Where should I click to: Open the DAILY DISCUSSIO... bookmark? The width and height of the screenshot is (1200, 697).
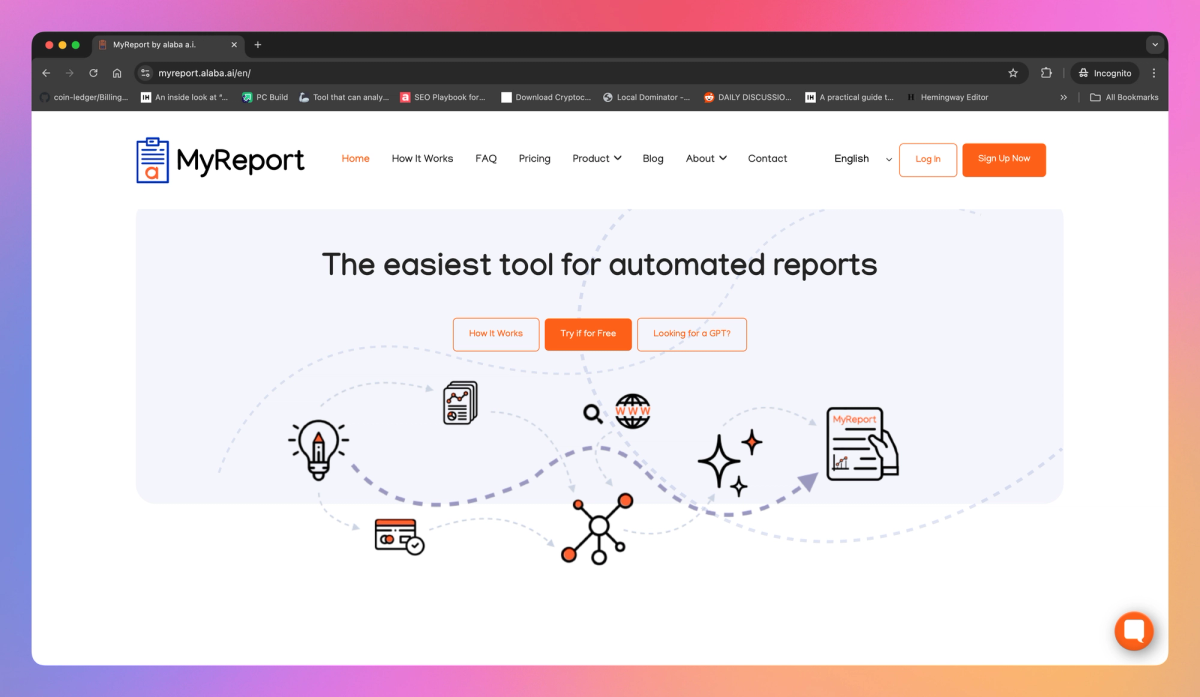pos(748,97)
